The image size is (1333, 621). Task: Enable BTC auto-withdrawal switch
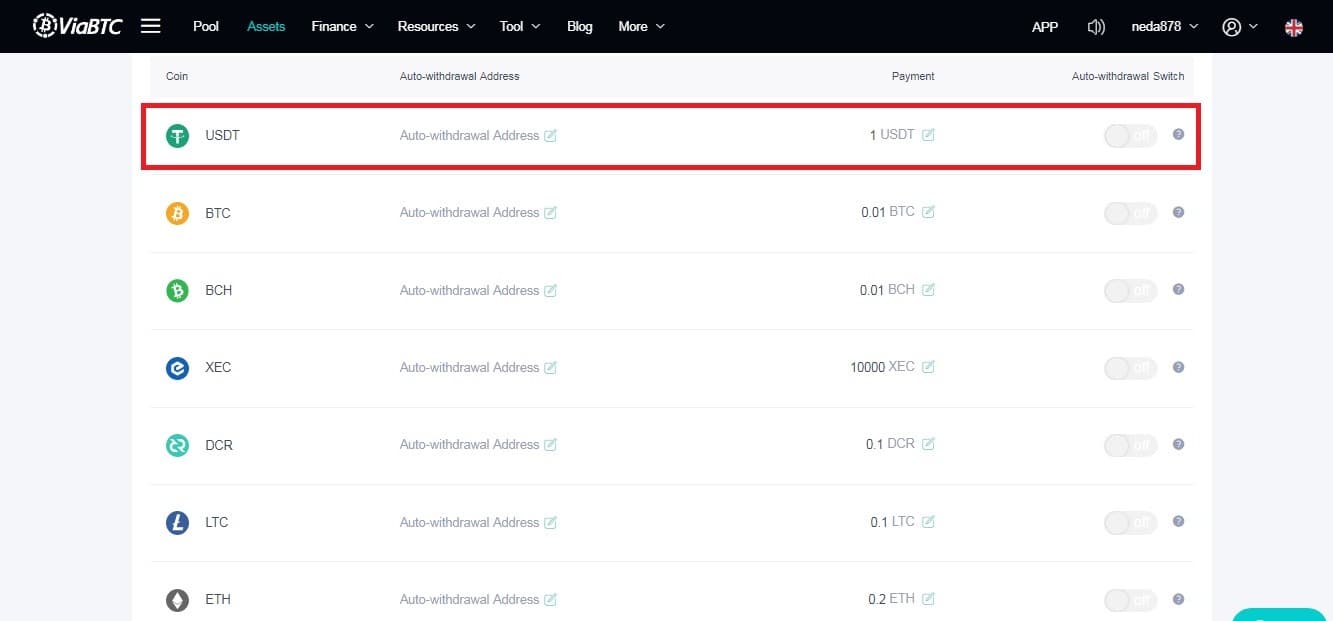point(1130,213)
